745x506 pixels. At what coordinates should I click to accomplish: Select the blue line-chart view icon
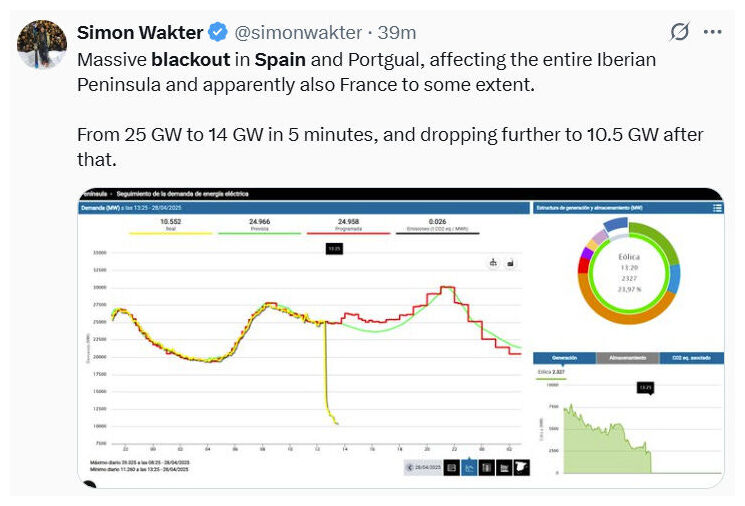click(469, 468)
